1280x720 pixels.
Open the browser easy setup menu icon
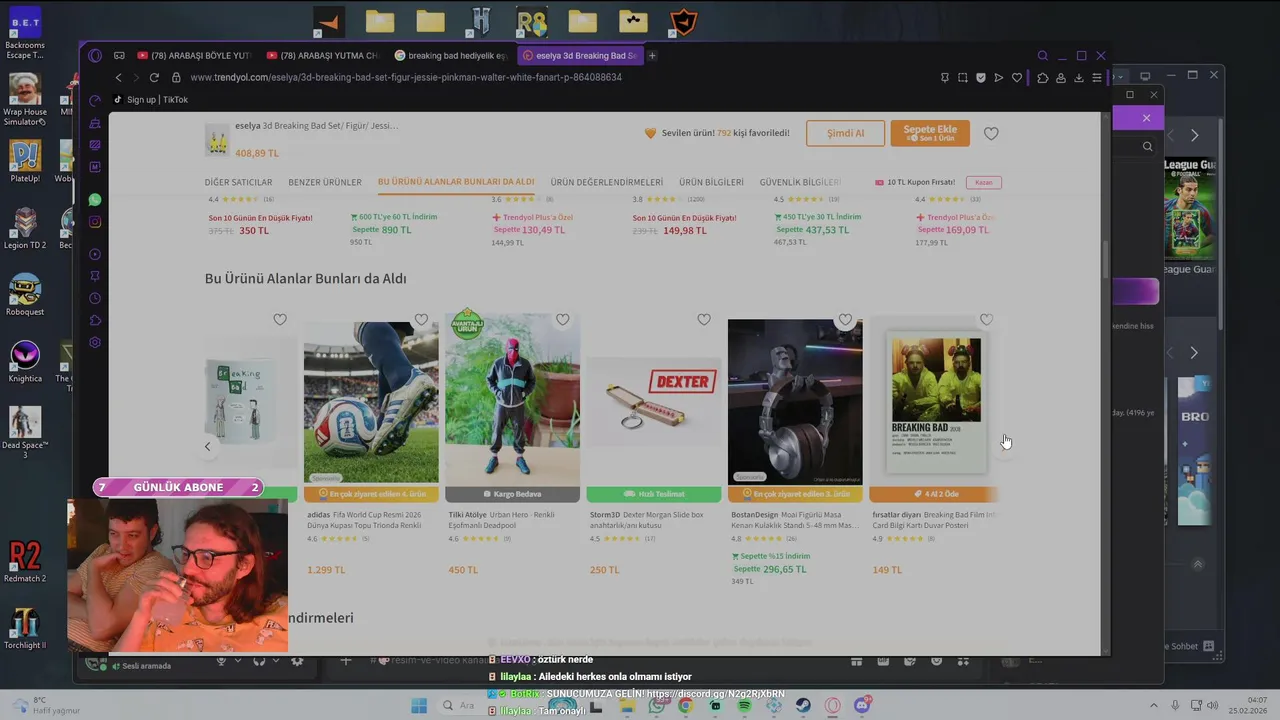tap(1097, 77)
